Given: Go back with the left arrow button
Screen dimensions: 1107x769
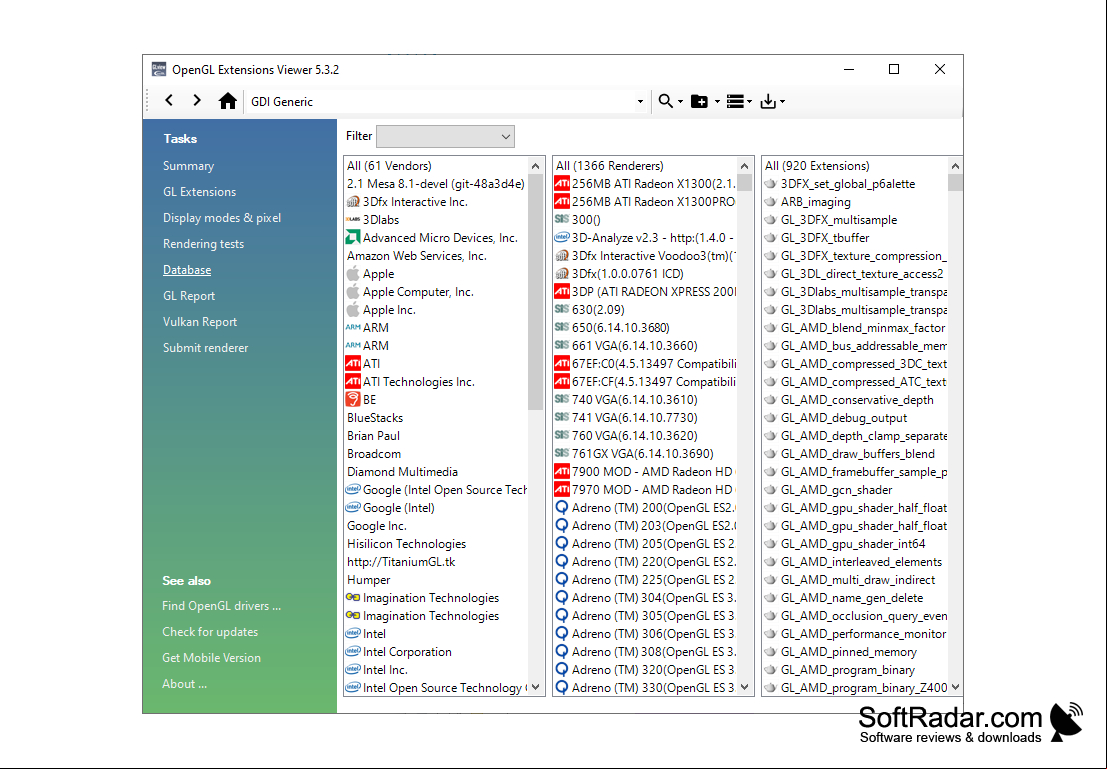Looking at the screenshot, I should [x=169, y=101].
